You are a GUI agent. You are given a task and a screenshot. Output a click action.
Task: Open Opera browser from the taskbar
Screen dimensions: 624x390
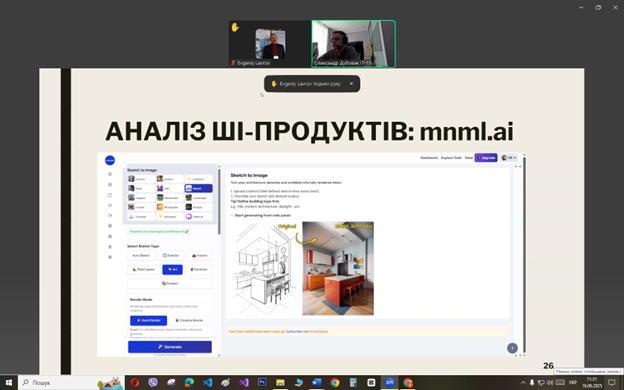click(x=135, y=382)
